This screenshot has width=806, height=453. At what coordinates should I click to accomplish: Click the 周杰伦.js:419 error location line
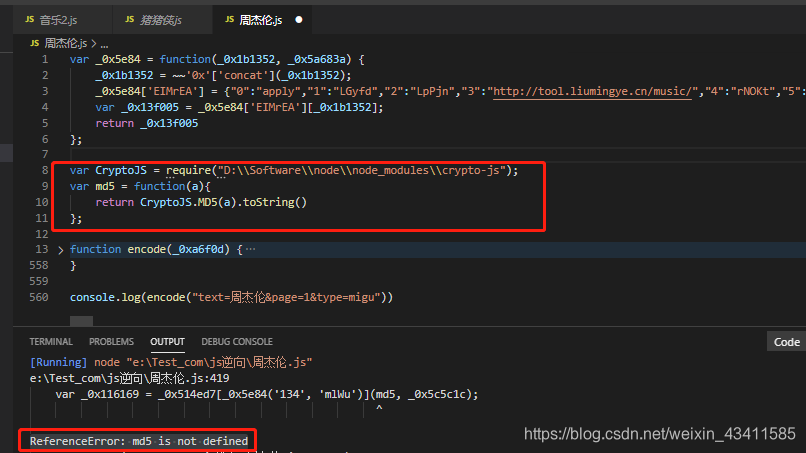[x=130, y=378]
